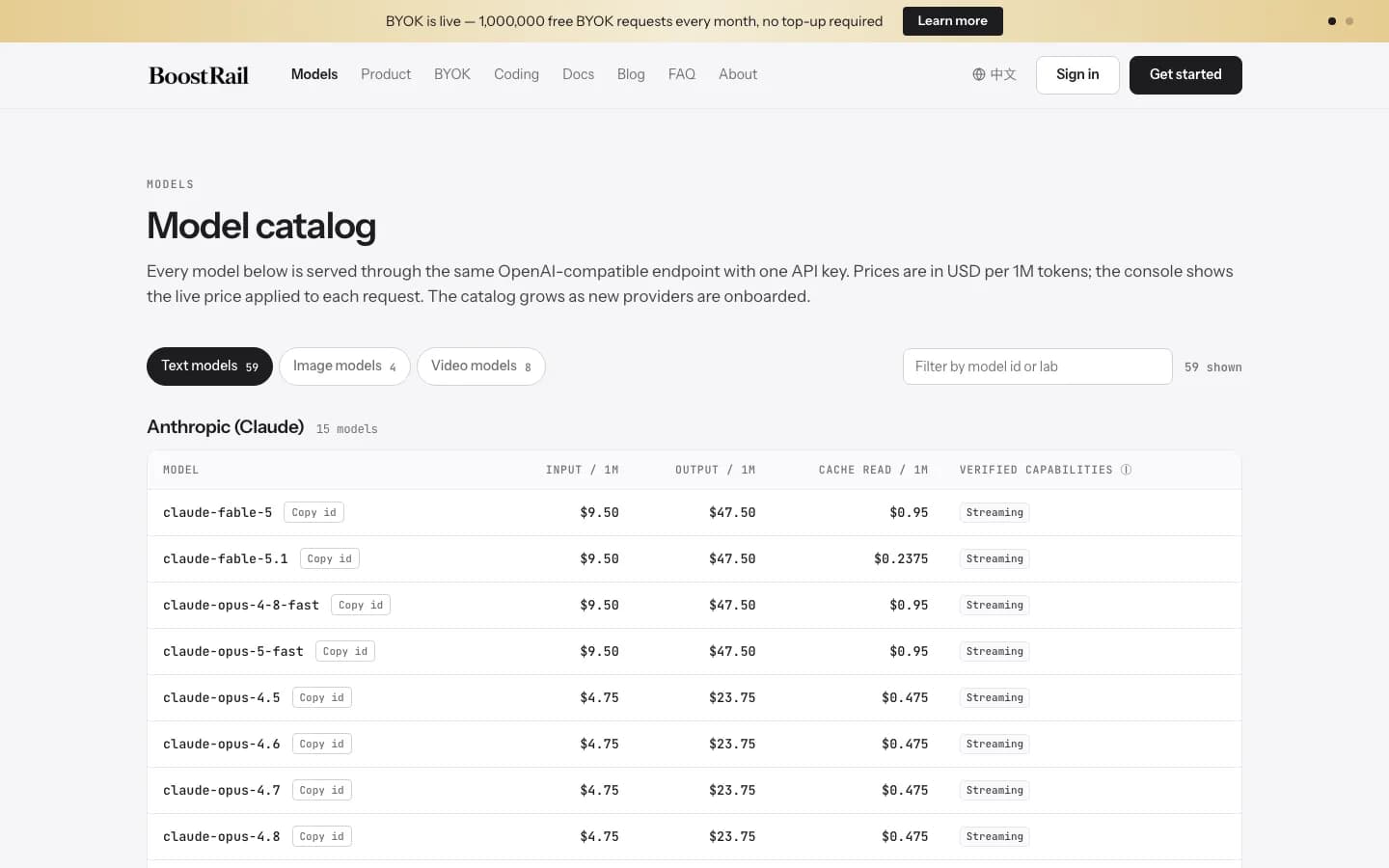Click the Get started button
1389x868 pixels.
(x=1185, y=75)
